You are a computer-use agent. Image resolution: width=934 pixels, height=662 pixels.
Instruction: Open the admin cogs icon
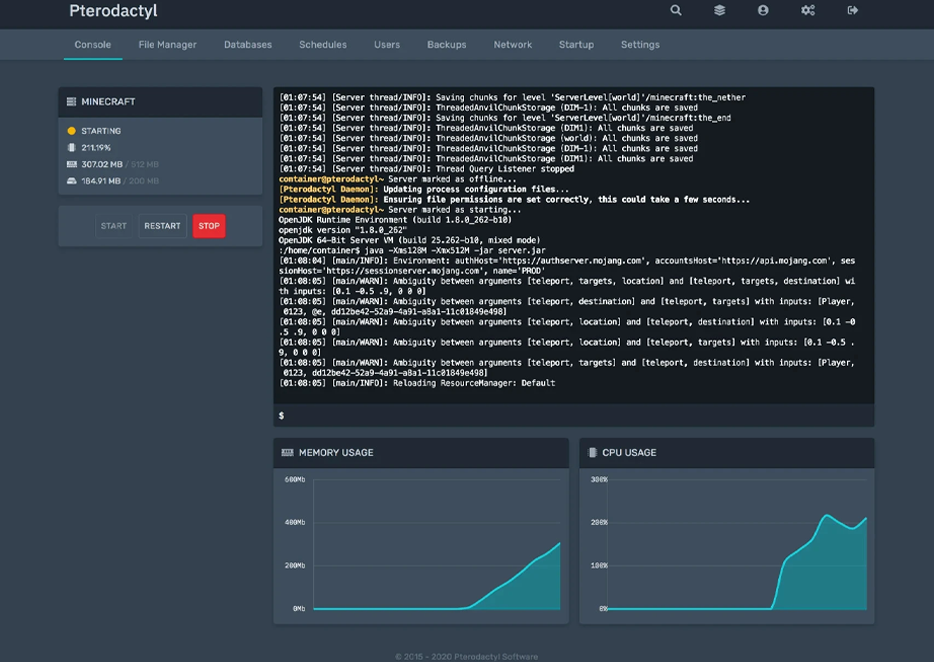pyautogui.click(x=808, y=10)
